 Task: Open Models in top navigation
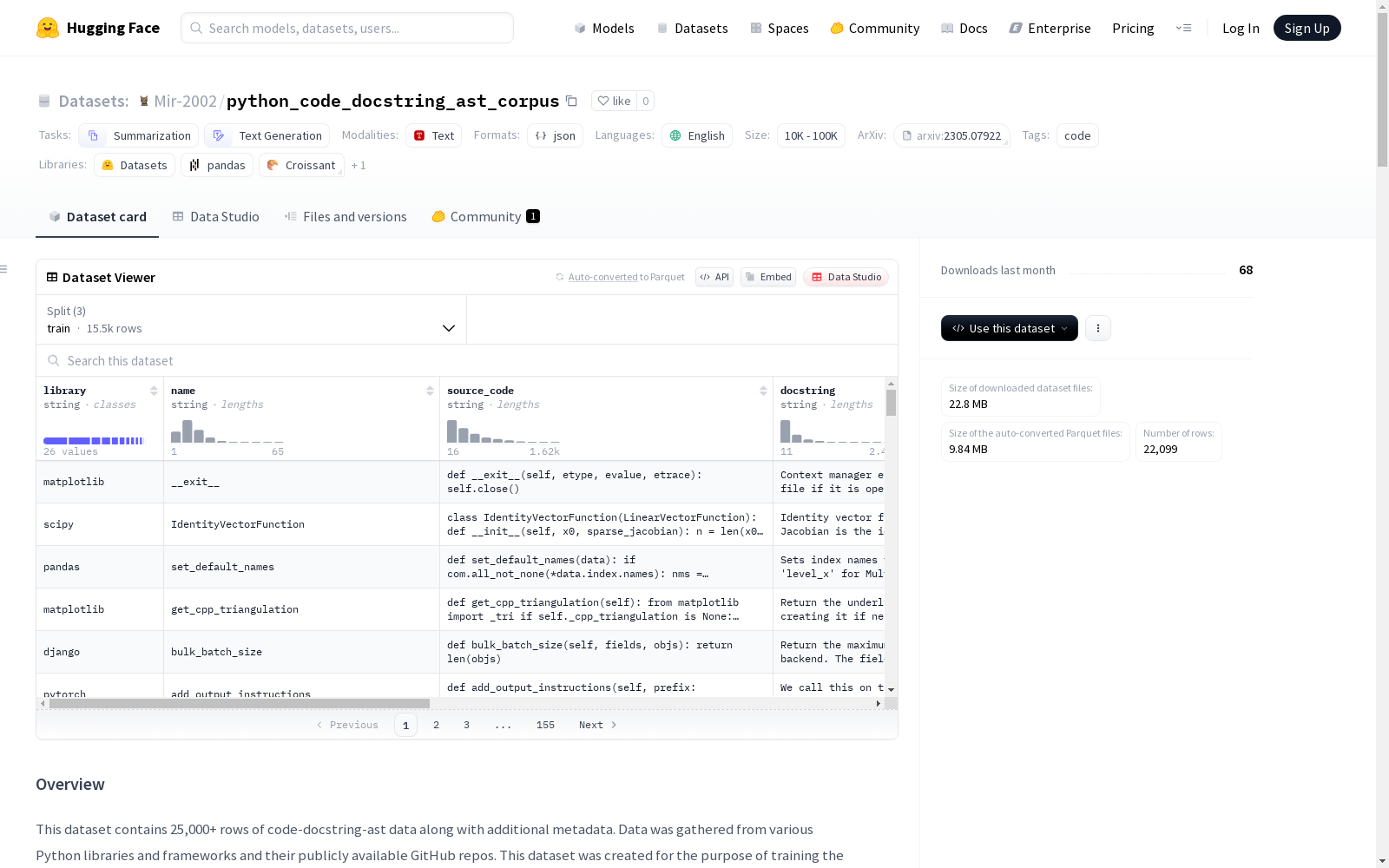(604, 28)
